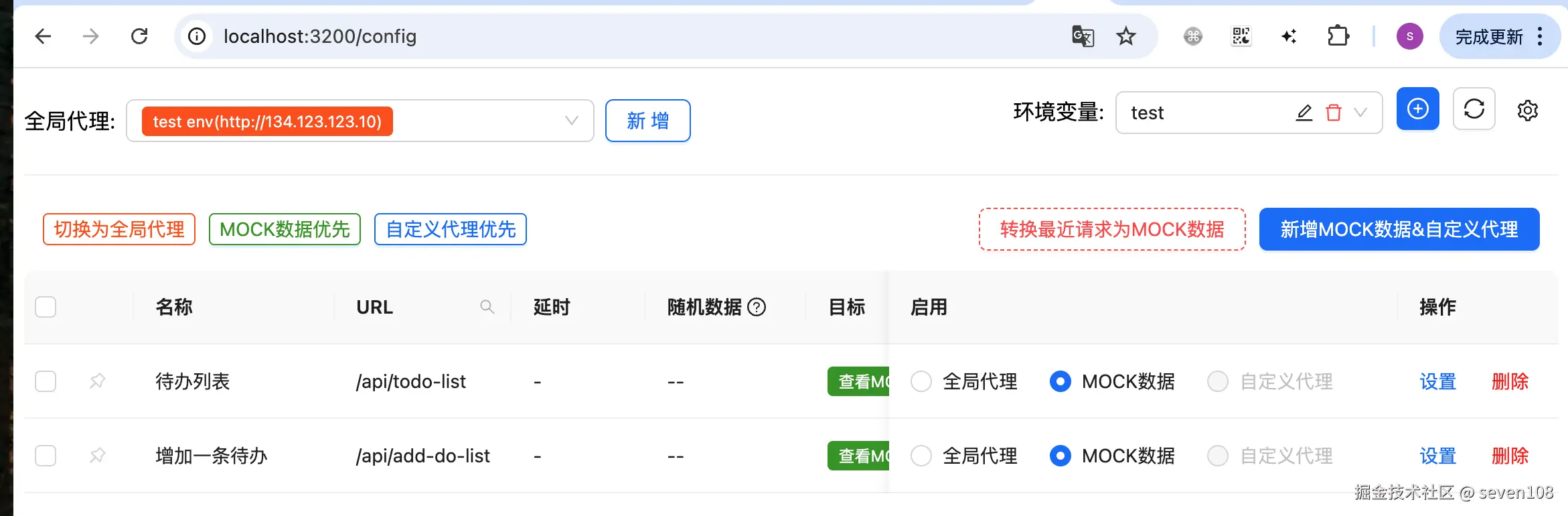
Task: Expand the 全局代理 dropdown arrow
Action: coord(571,121)
